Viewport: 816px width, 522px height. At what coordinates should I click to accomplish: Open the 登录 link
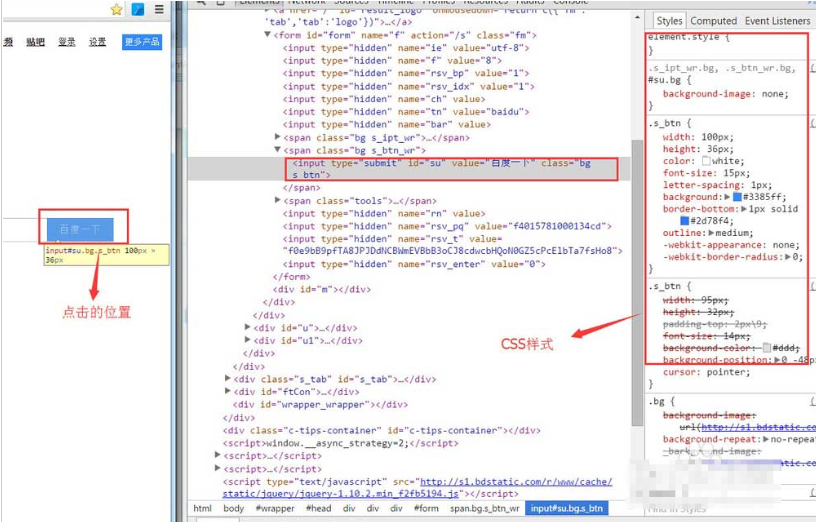point(67,42)
